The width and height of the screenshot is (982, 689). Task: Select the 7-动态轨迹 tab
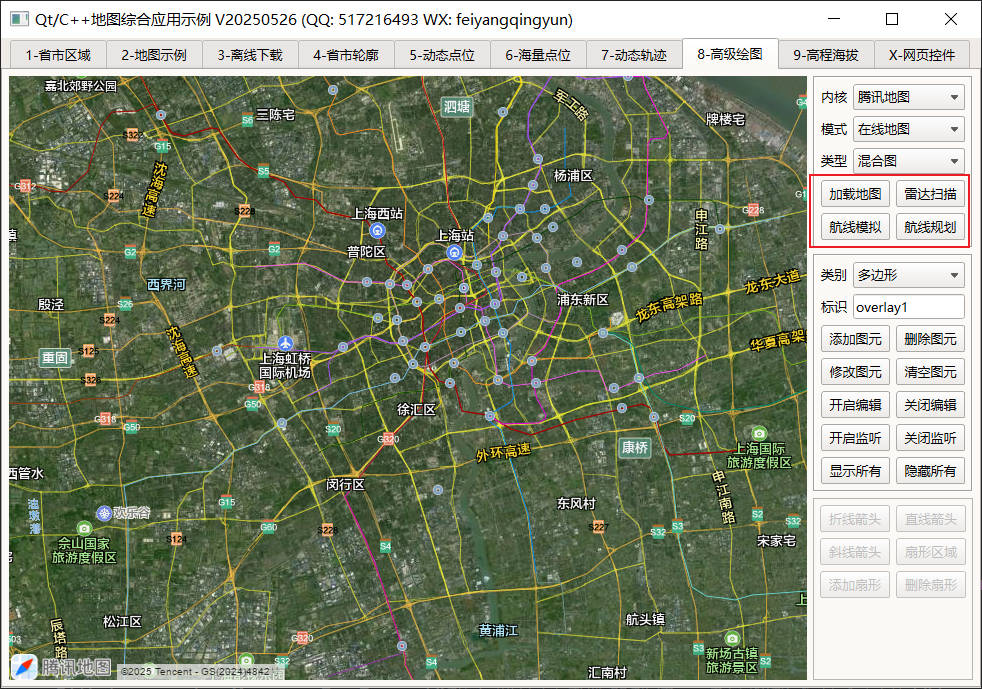(634, 55)
